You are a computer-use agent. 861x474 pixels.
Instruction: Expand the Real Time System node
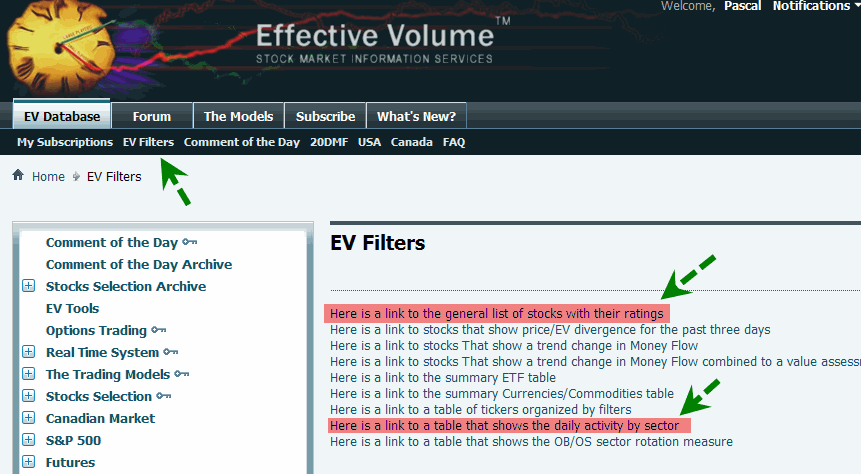[x=29, y=352]
